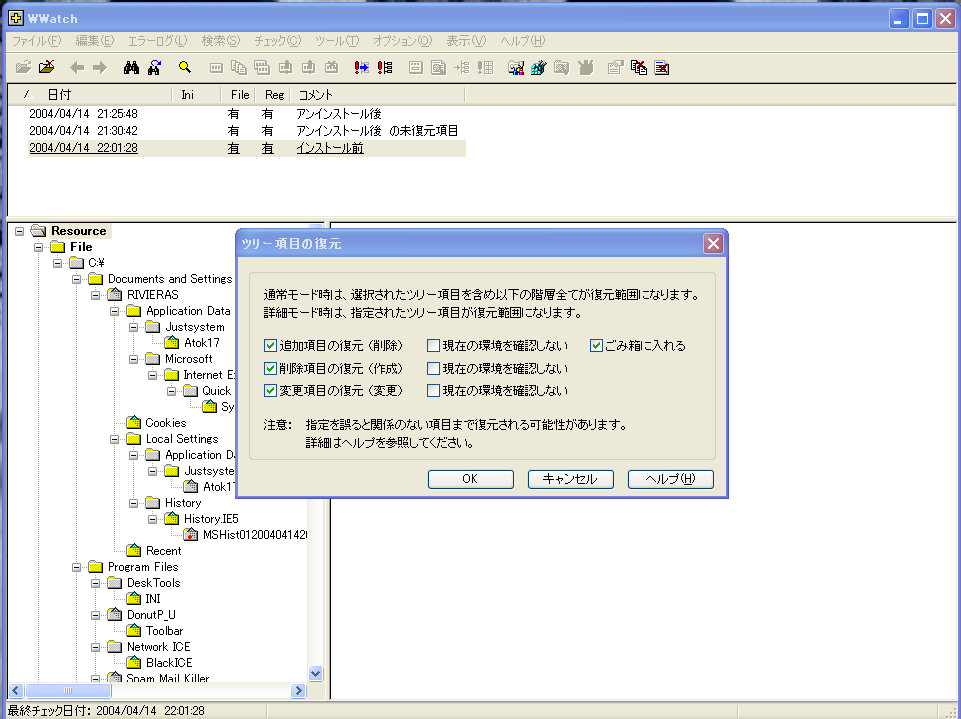Select the MSHist folder icon in tree
This screenshot has height=719, width=961.
(190, 535)
